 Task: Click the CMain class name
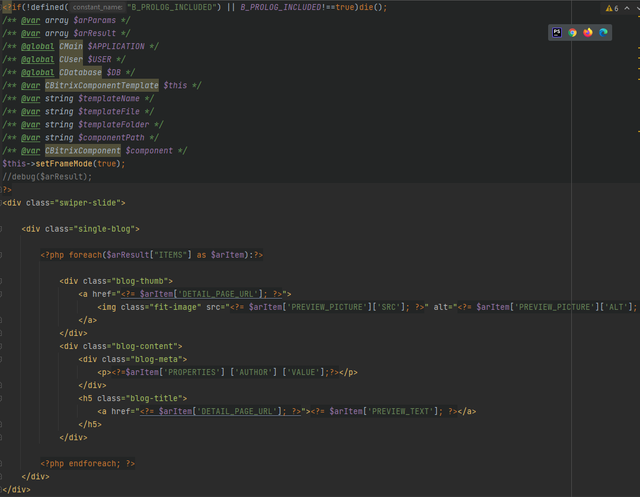pos(71,47)
